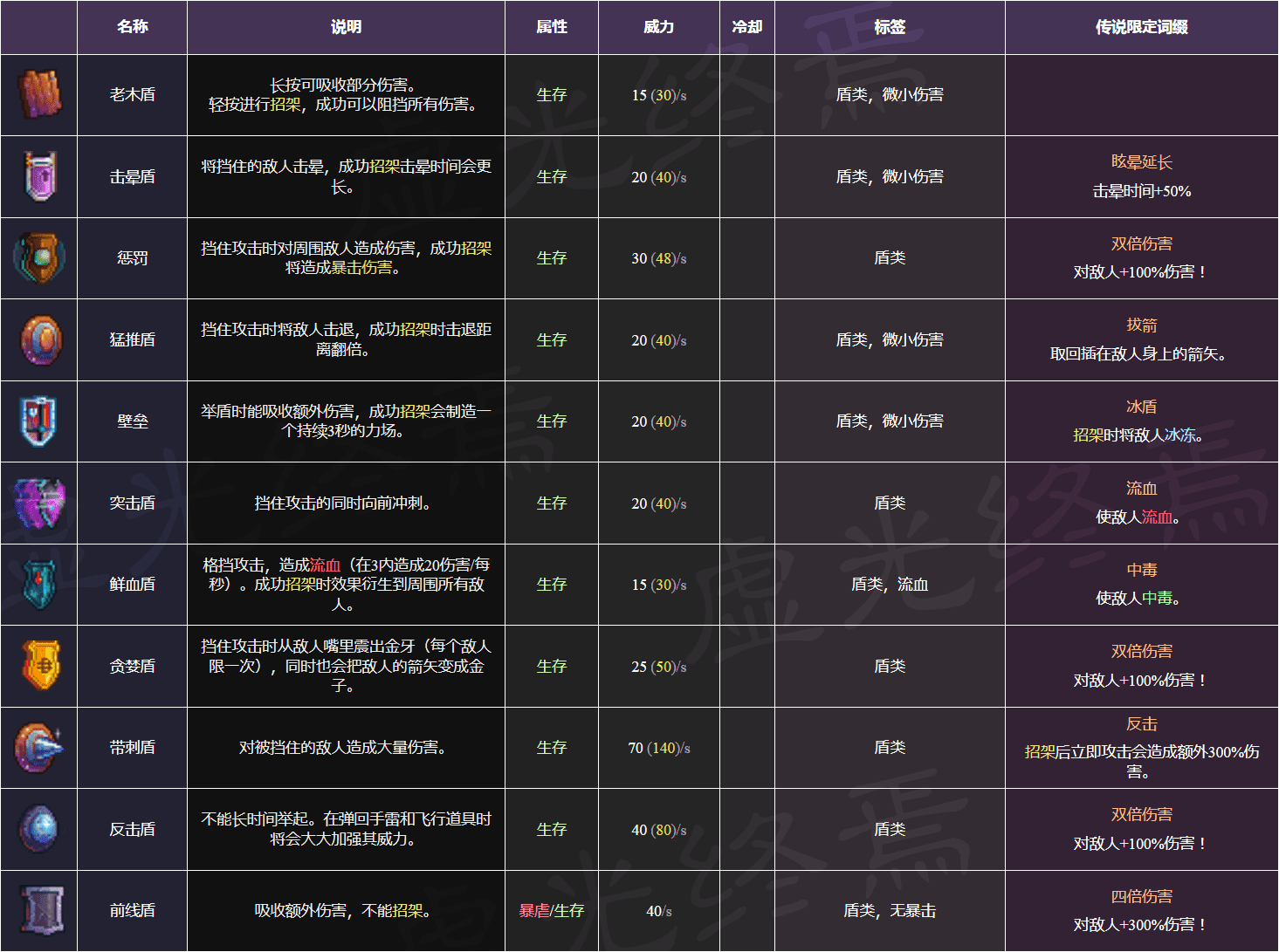
Task: Click the name cell 老木盾
Action: pos(132,95)
